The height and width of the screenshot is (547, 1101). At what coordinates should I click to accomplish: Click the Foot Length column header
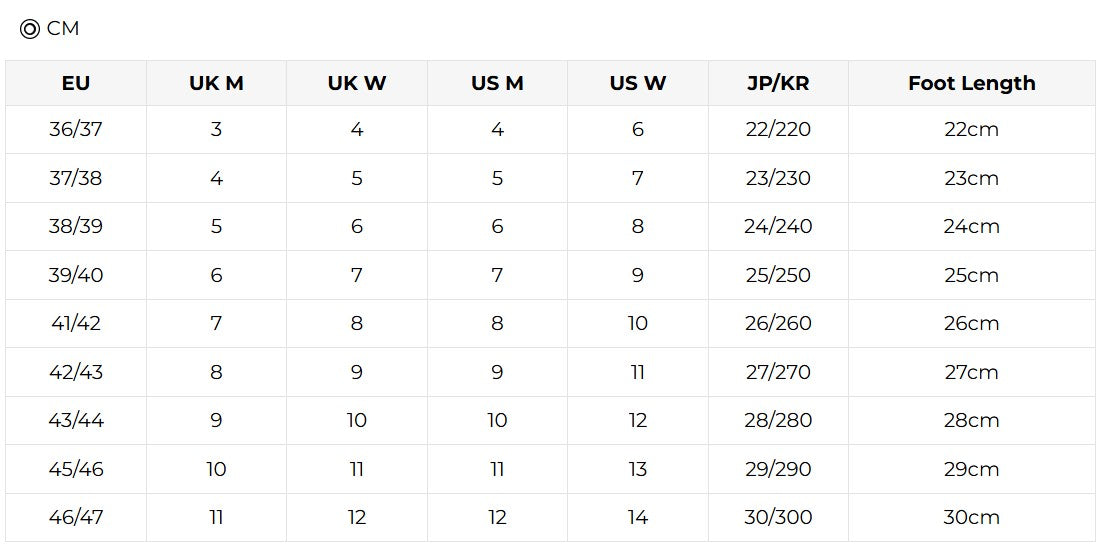[971, 83]
